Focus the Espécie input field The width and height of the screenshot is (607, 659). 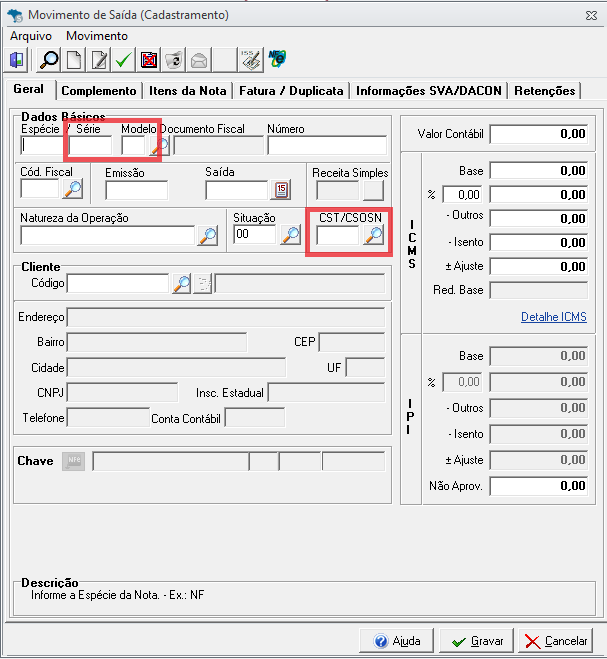tap(42, 145)
